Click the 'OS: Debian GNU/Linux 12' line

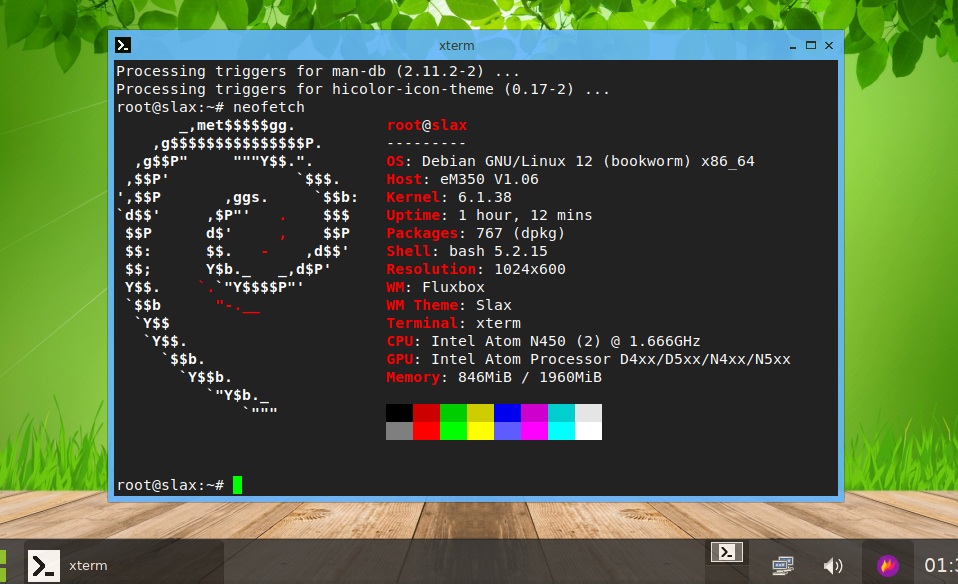pos(570,161)
